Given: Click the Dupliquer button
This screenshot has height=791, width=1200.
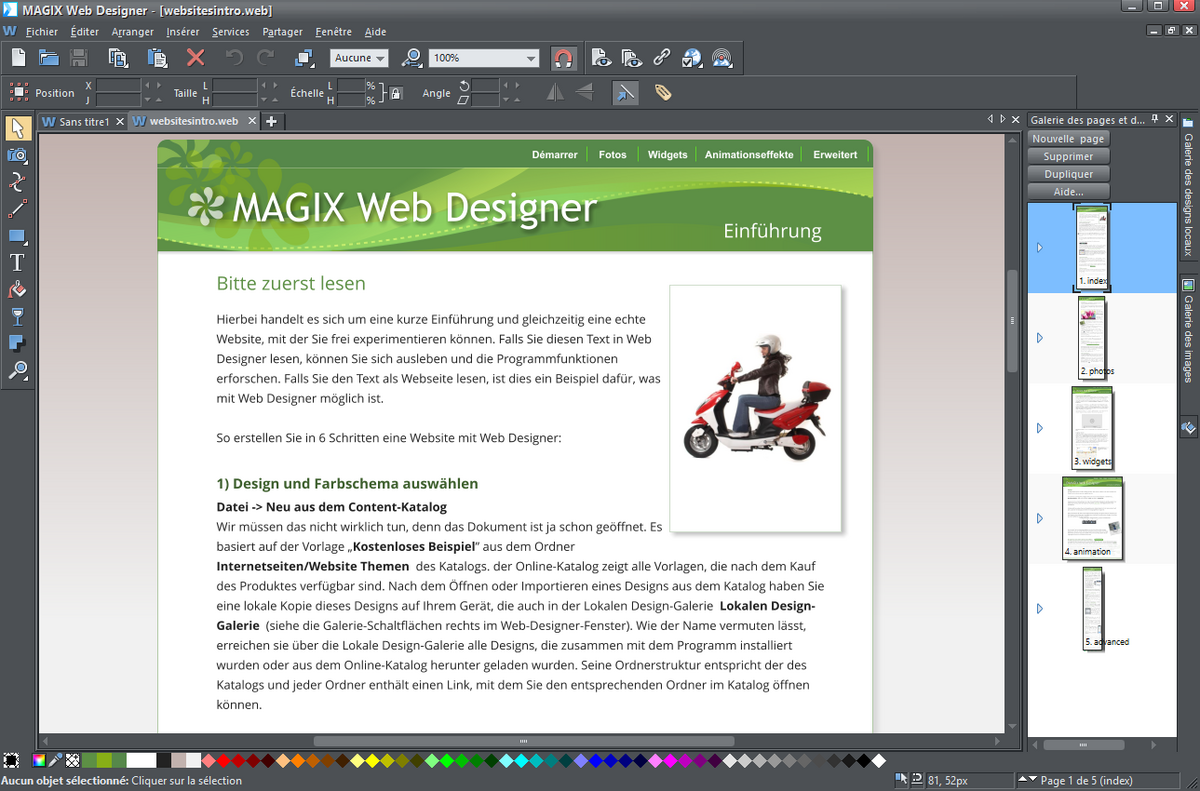Looking at the screenshot, I should click(1069, 174).
